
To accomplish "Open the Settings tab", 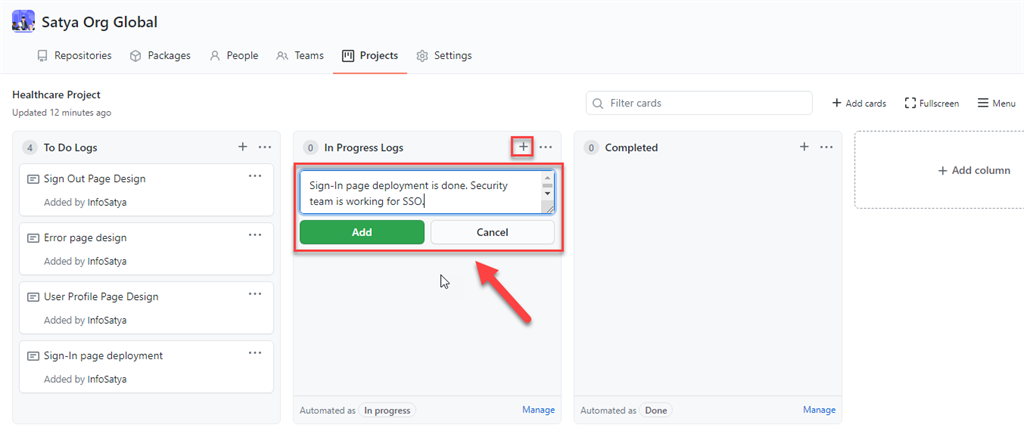I will click(444, 56).
